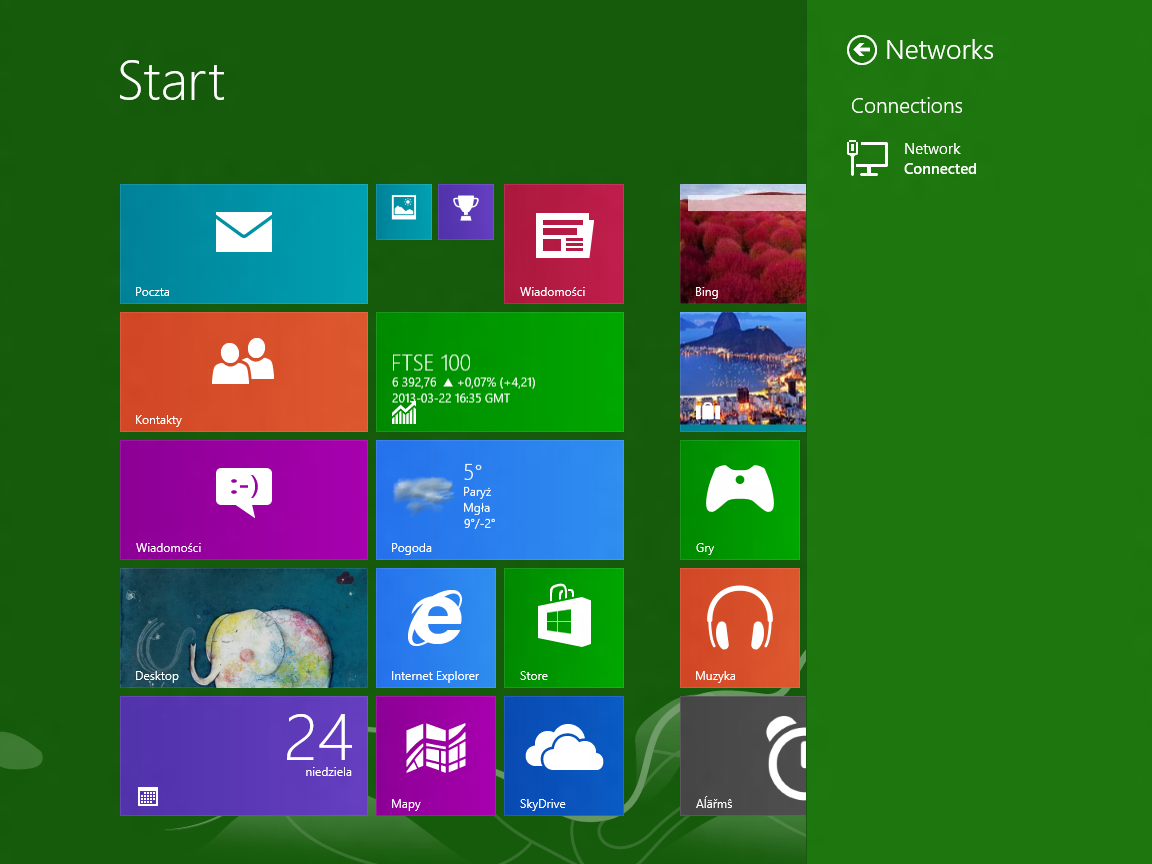Open the travel tile with coastal city photo

tap(743, 372)
